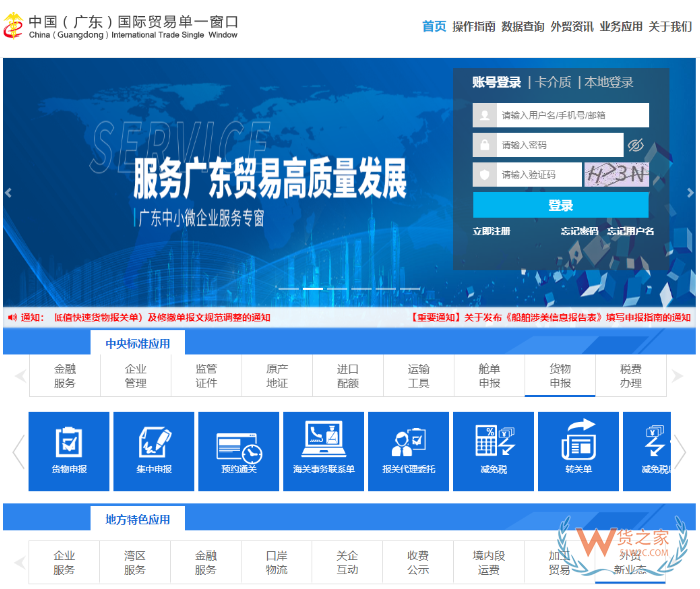Viewport: 700px width, 589px height.
Task: Click the 忘记密码 link
Action: [x=579, y=231]
